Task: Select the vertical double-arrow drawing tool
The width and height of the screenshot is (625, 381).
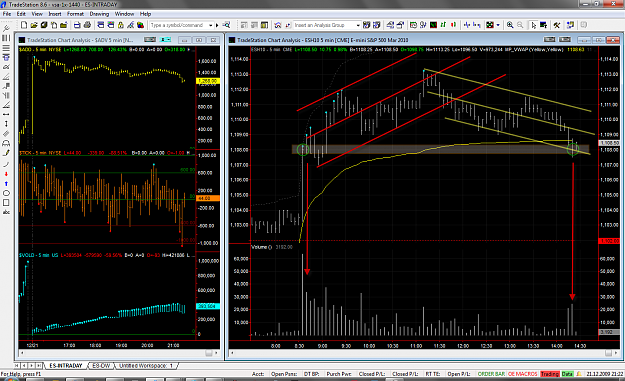Action: pyautogui.click(x=6, y=124)
